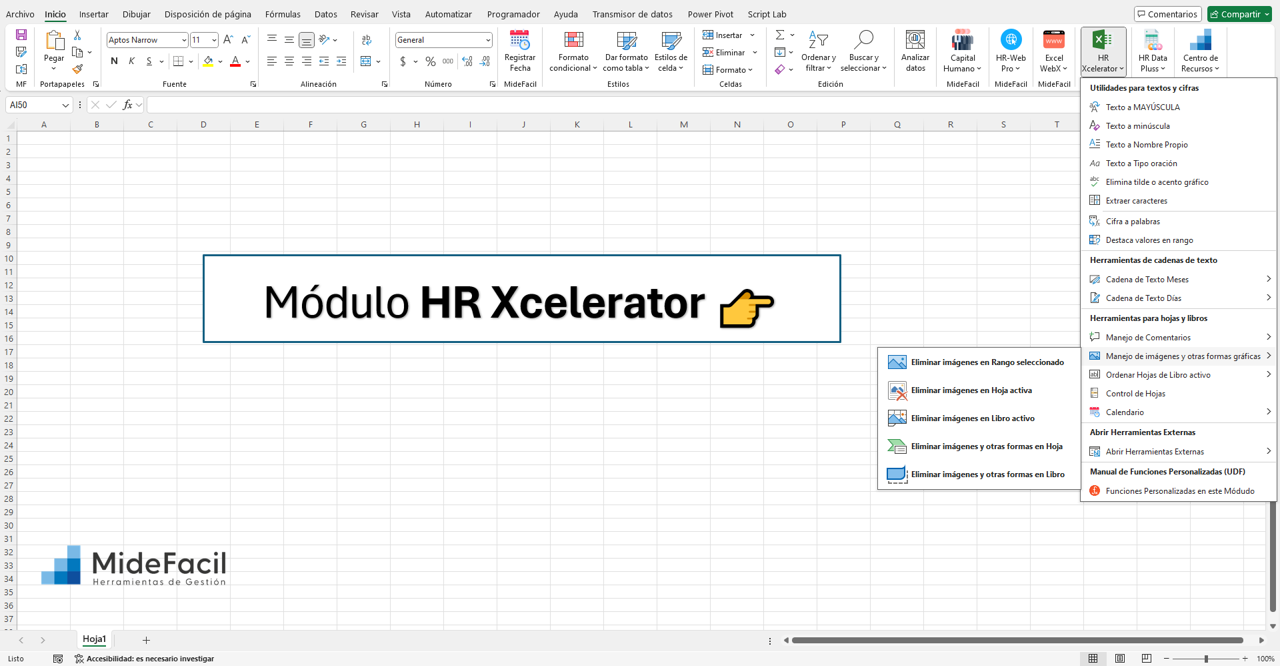
Task: Click the Pegar clipboard icon
Action: click(x=54, y=41)
